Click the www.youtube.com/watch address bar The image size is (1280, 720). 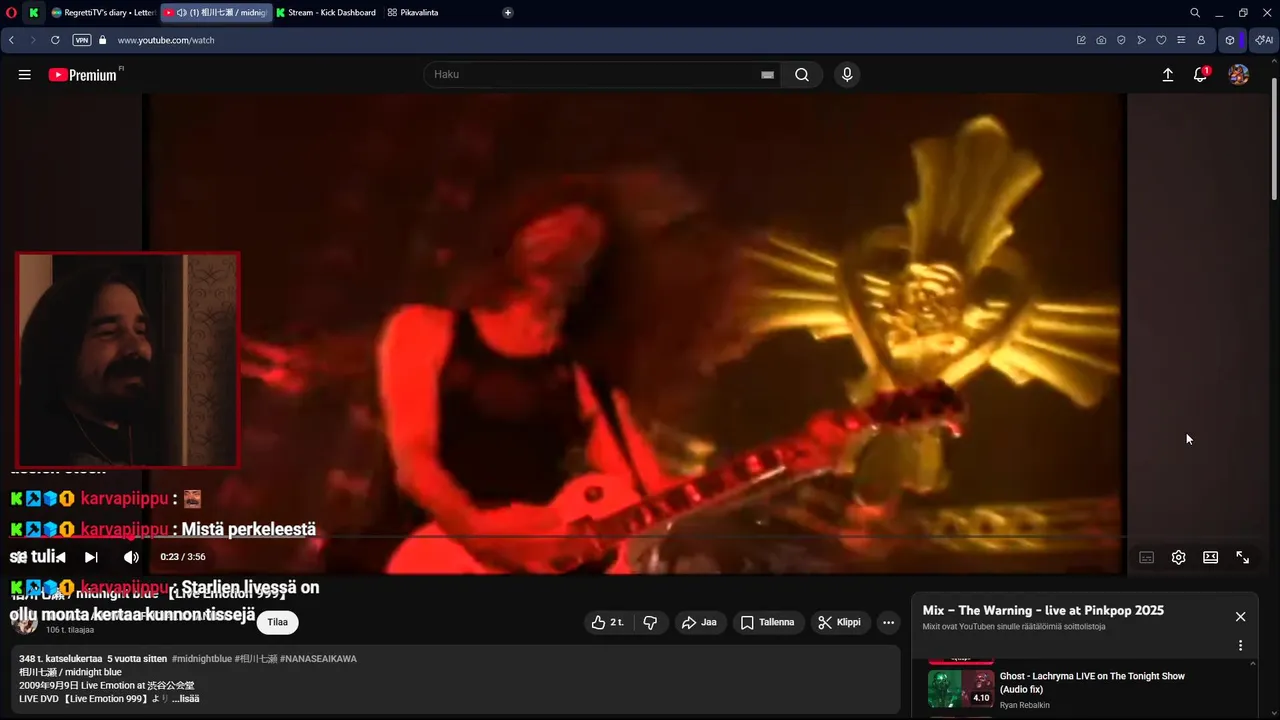(x=166, y=40)
